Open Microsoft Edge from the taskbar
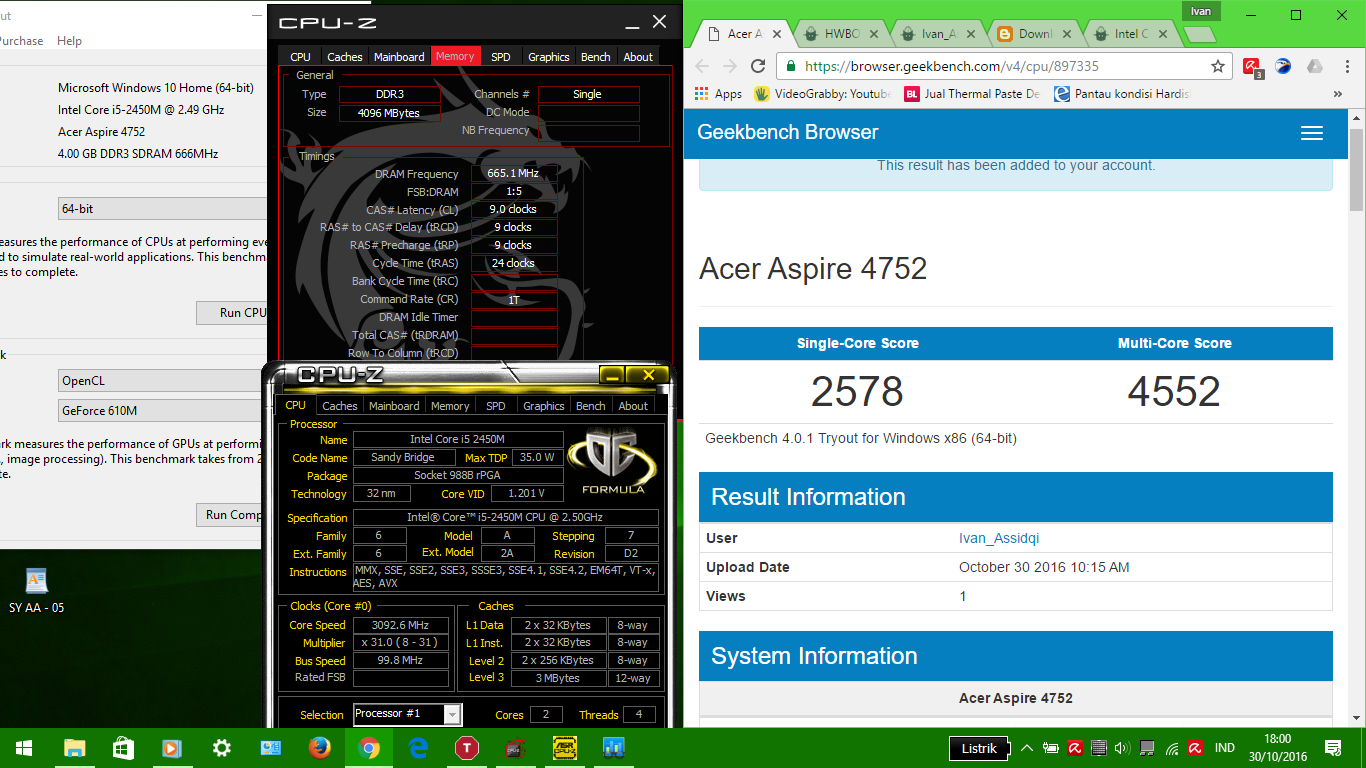This screenshot has width=1366, height=768. (417, 747)
